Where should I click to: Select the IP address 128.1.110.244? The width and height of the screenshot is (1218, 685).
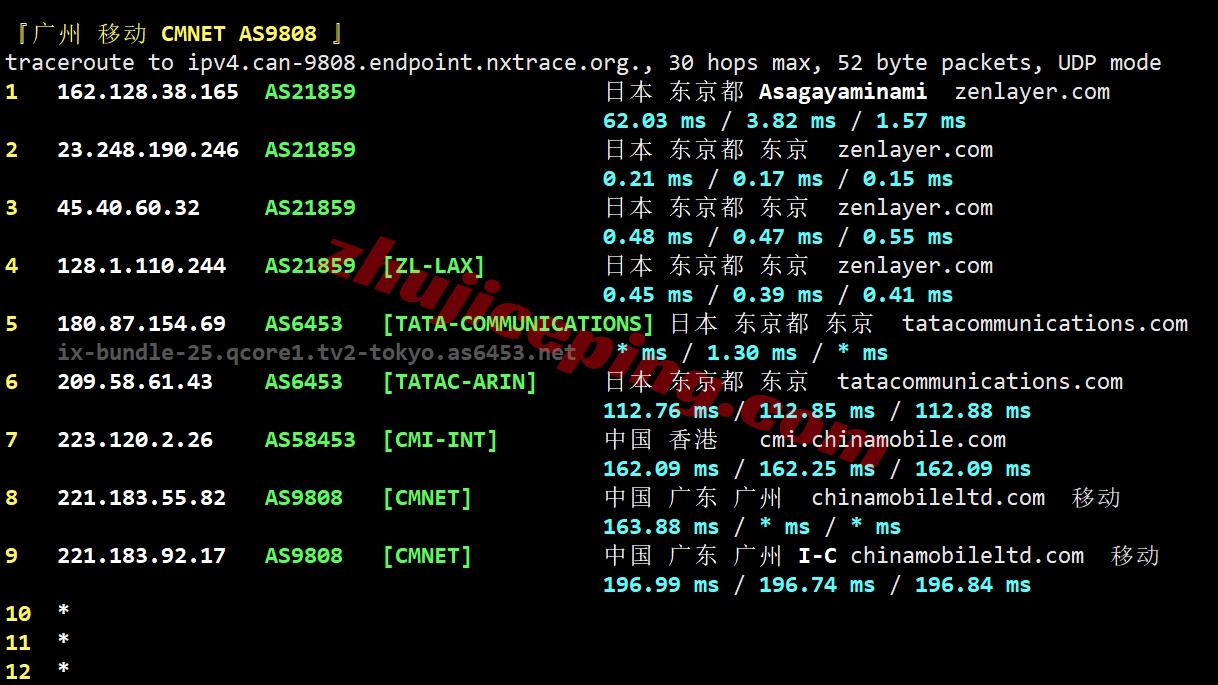click(x=141, y=266)
